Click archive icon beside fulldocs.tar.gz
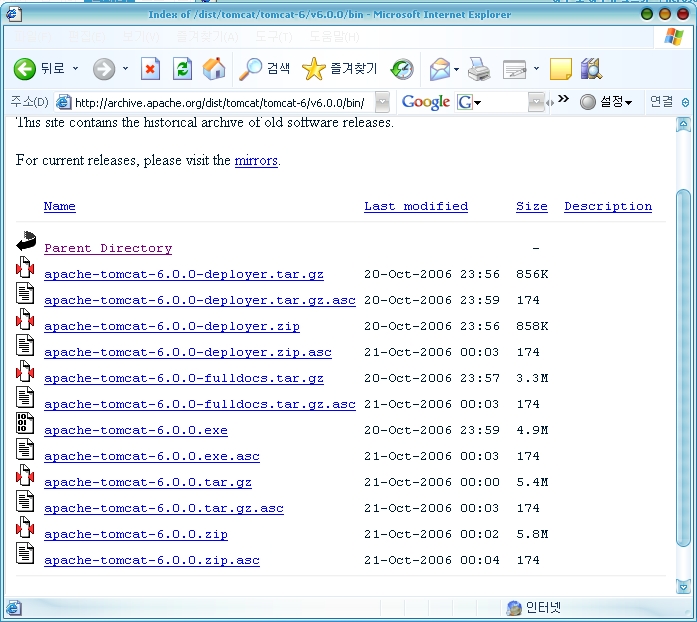The image size is (697, 622). (25, 371)
